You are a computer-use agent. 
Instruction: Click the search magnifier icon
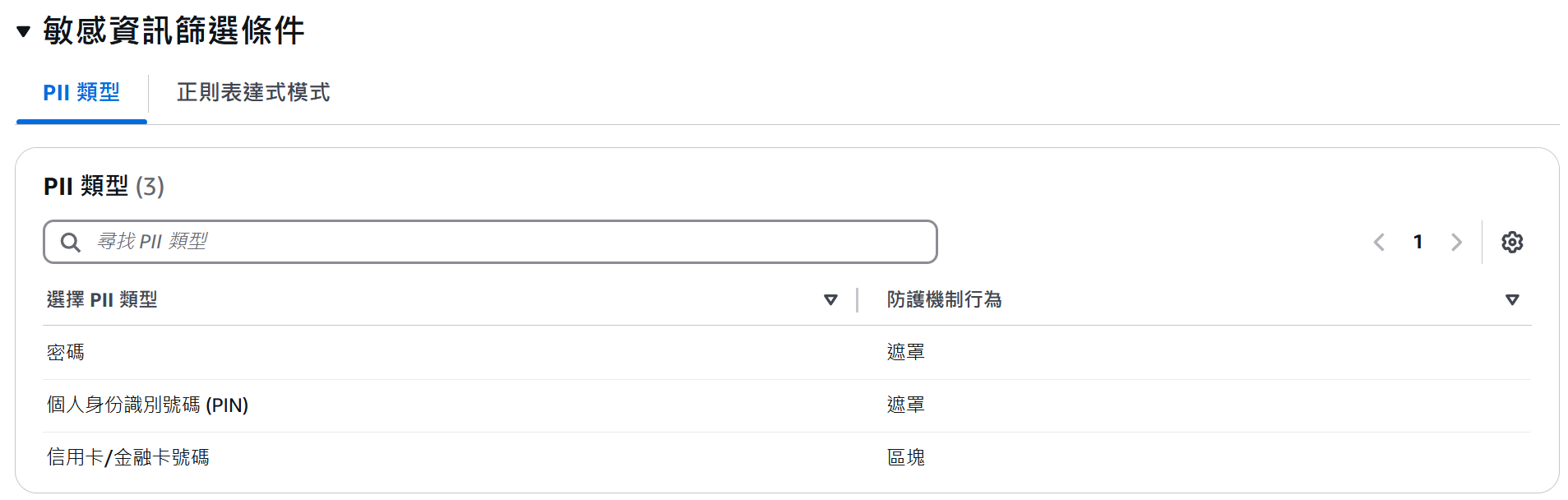click(71, 243)
